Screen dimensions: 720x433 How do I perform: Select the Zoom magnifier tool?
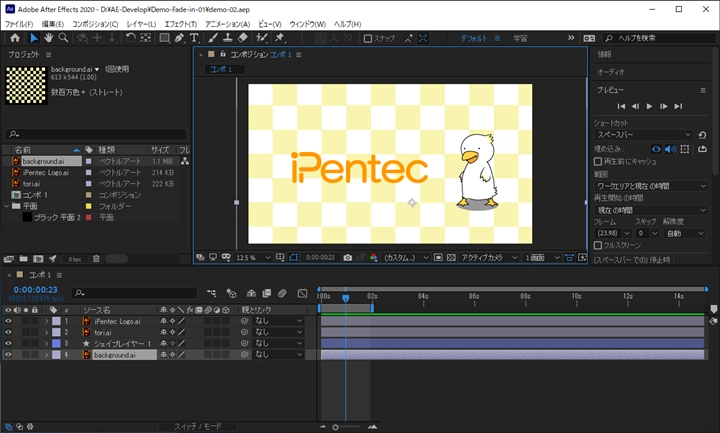pyautogui.click(x=63, y=38)
